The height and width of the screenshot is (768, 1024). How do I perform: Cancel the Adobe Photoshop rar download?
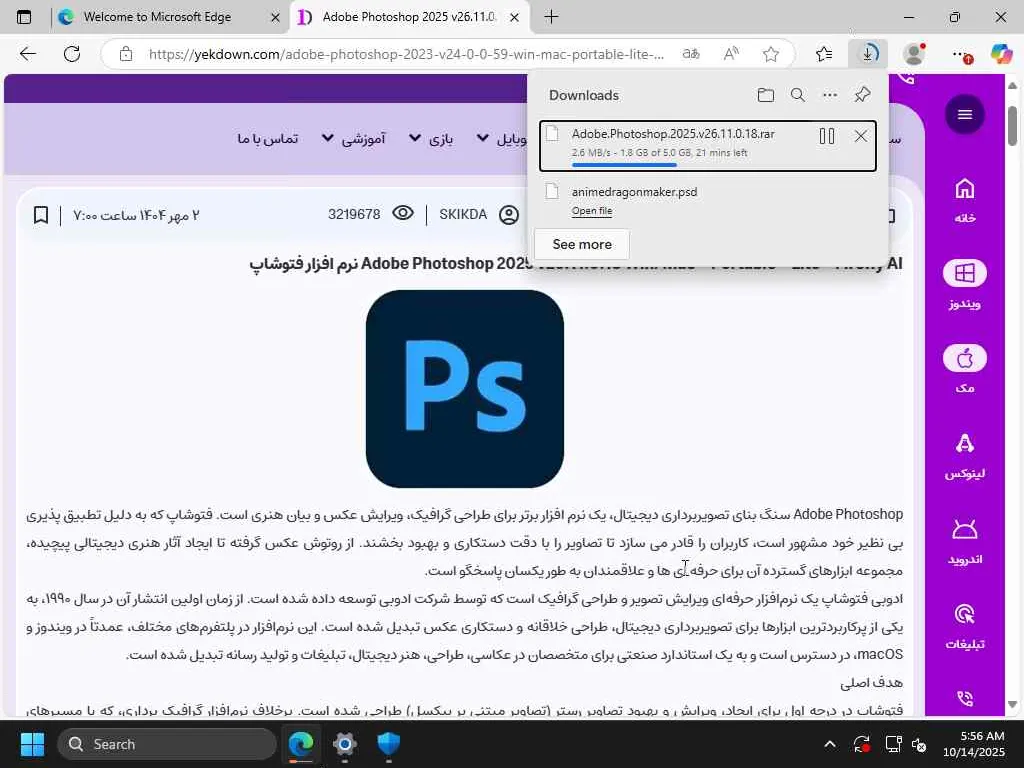[x=861, y=136]
